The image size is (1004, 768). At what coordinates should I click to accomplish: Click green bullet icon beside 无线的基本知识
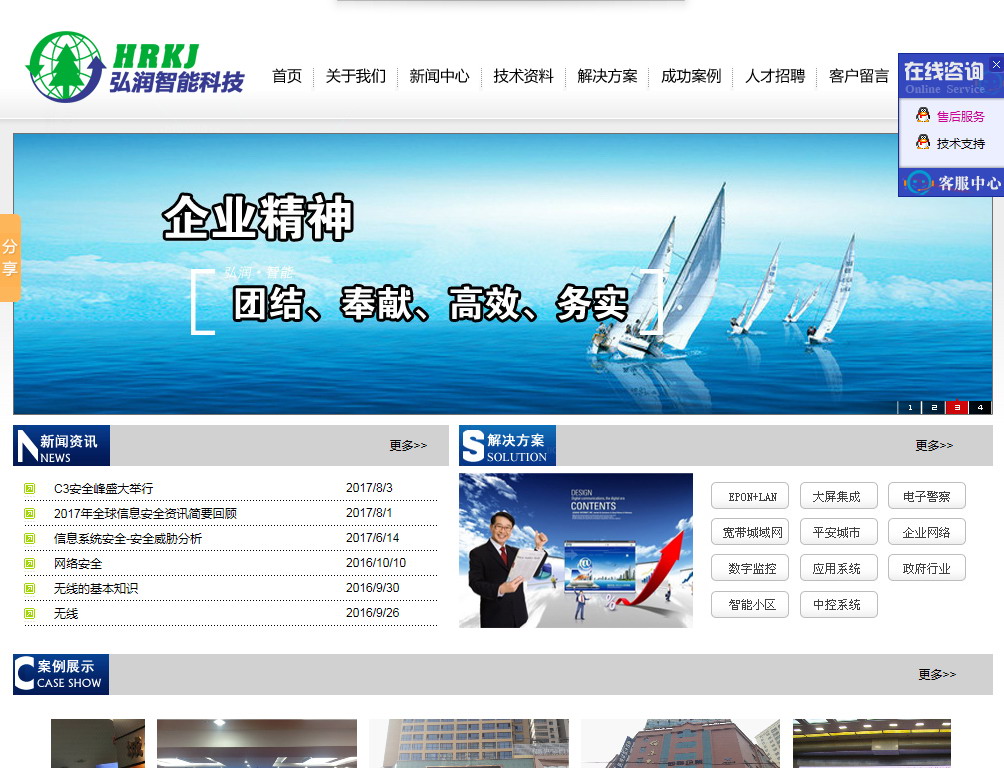(x=29, y=589)
